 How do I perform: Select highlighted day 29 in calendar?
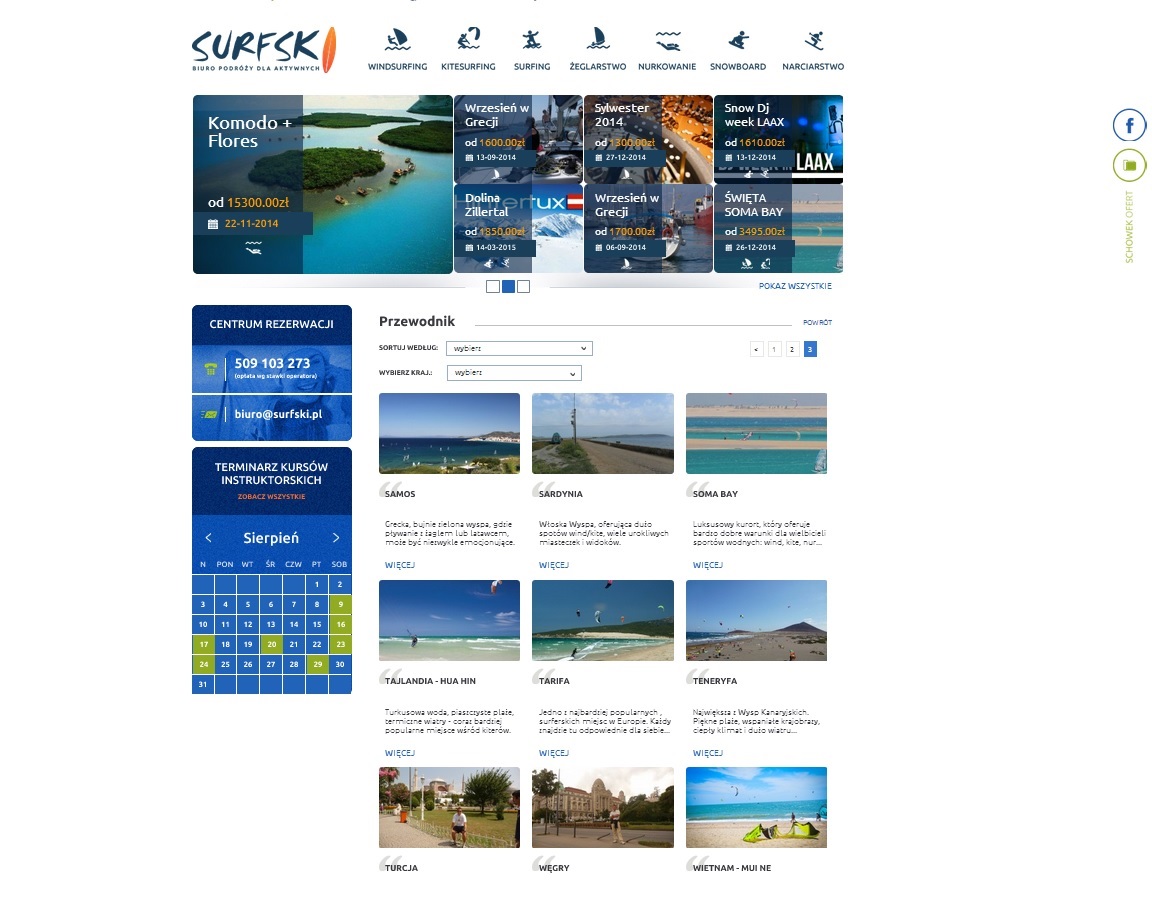click(317, 664)
